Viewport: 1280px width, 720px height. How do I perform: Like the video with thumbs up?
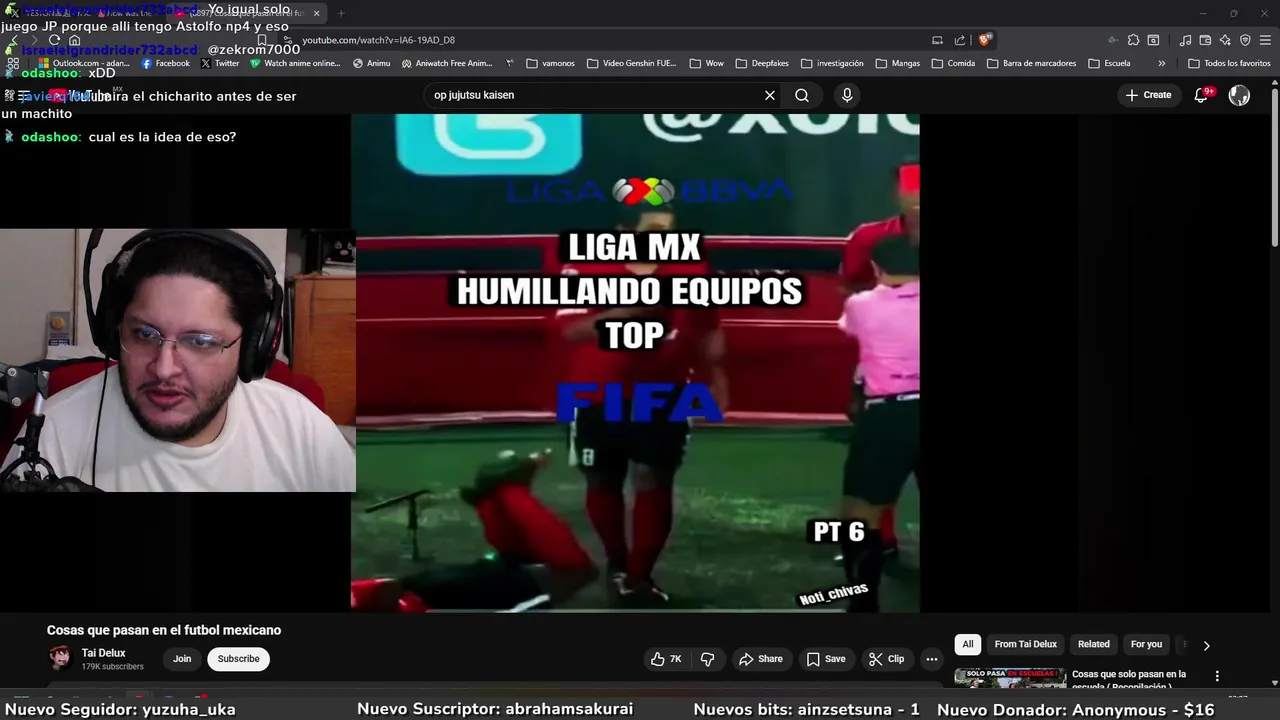pyautogui.click(x=666, y=659)
